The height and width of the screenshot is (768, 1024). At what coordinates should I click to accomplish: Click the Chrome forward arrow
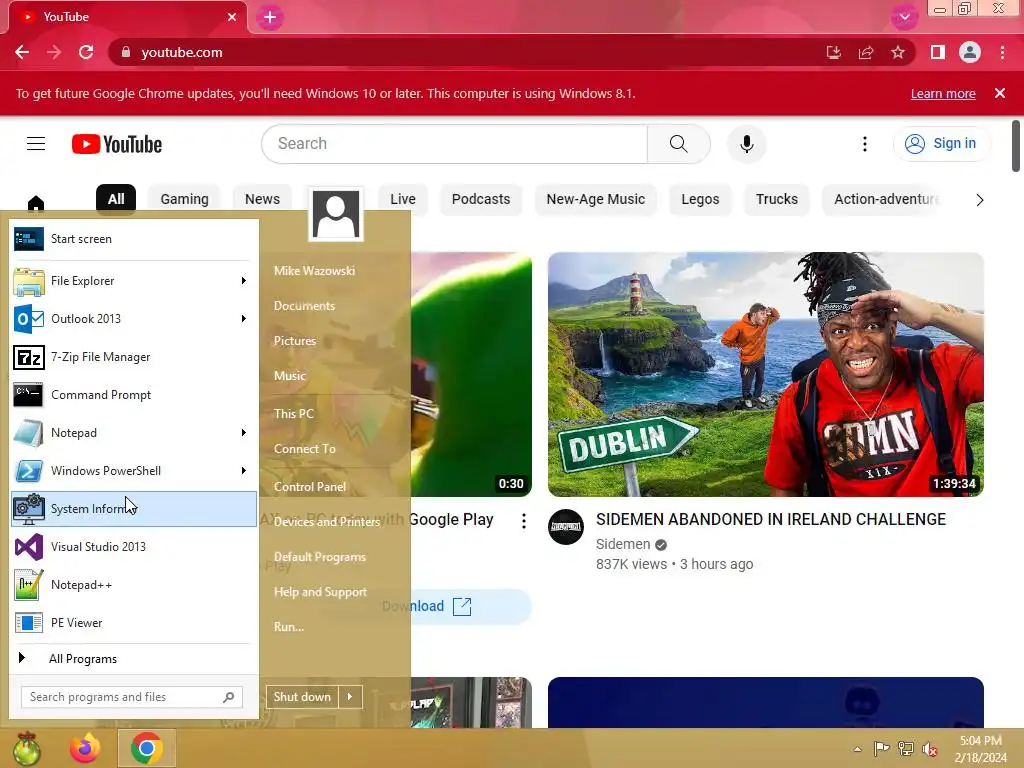point(54,52)
